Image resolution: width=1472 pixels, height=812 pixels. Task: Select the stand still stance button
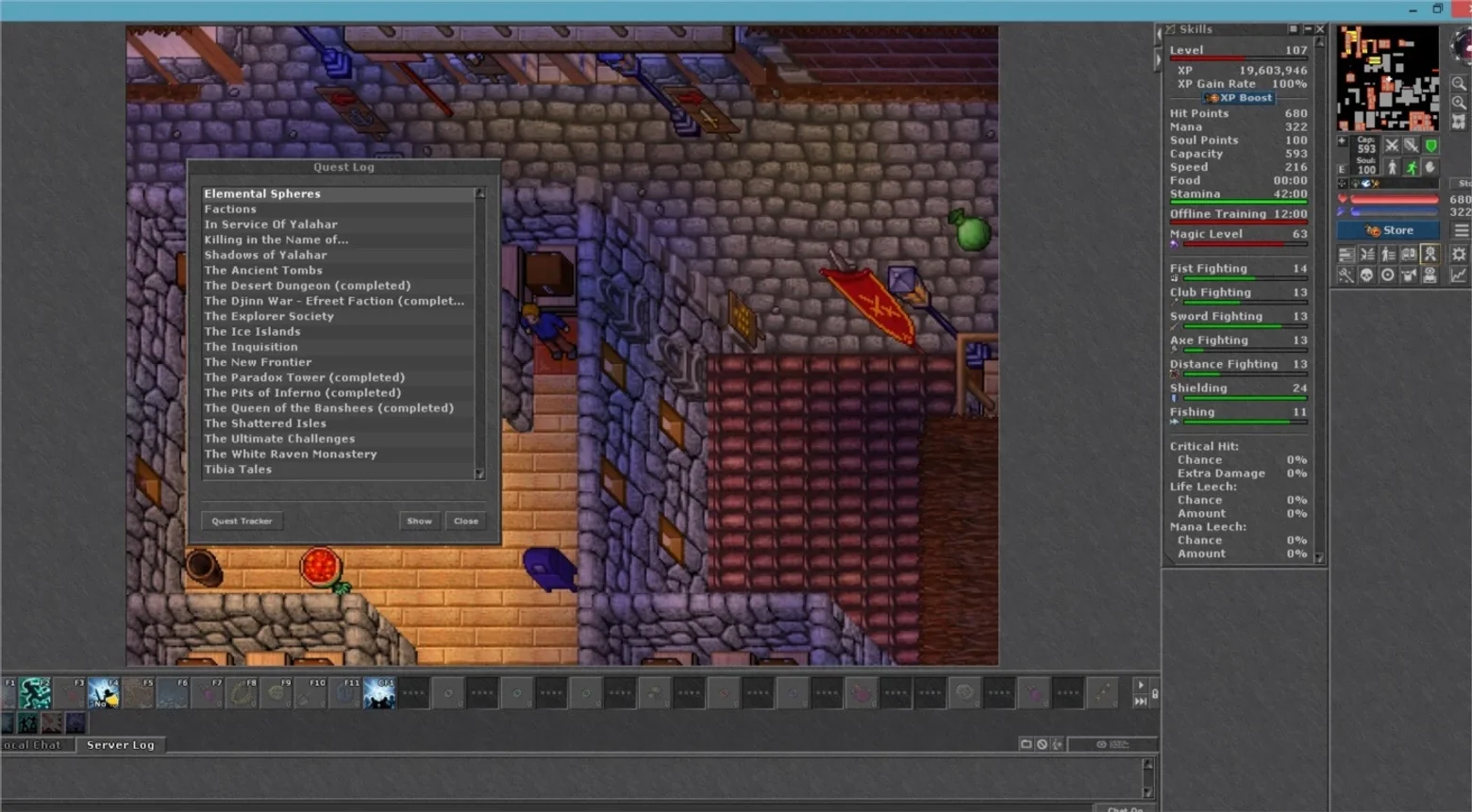coord(1392,168)
